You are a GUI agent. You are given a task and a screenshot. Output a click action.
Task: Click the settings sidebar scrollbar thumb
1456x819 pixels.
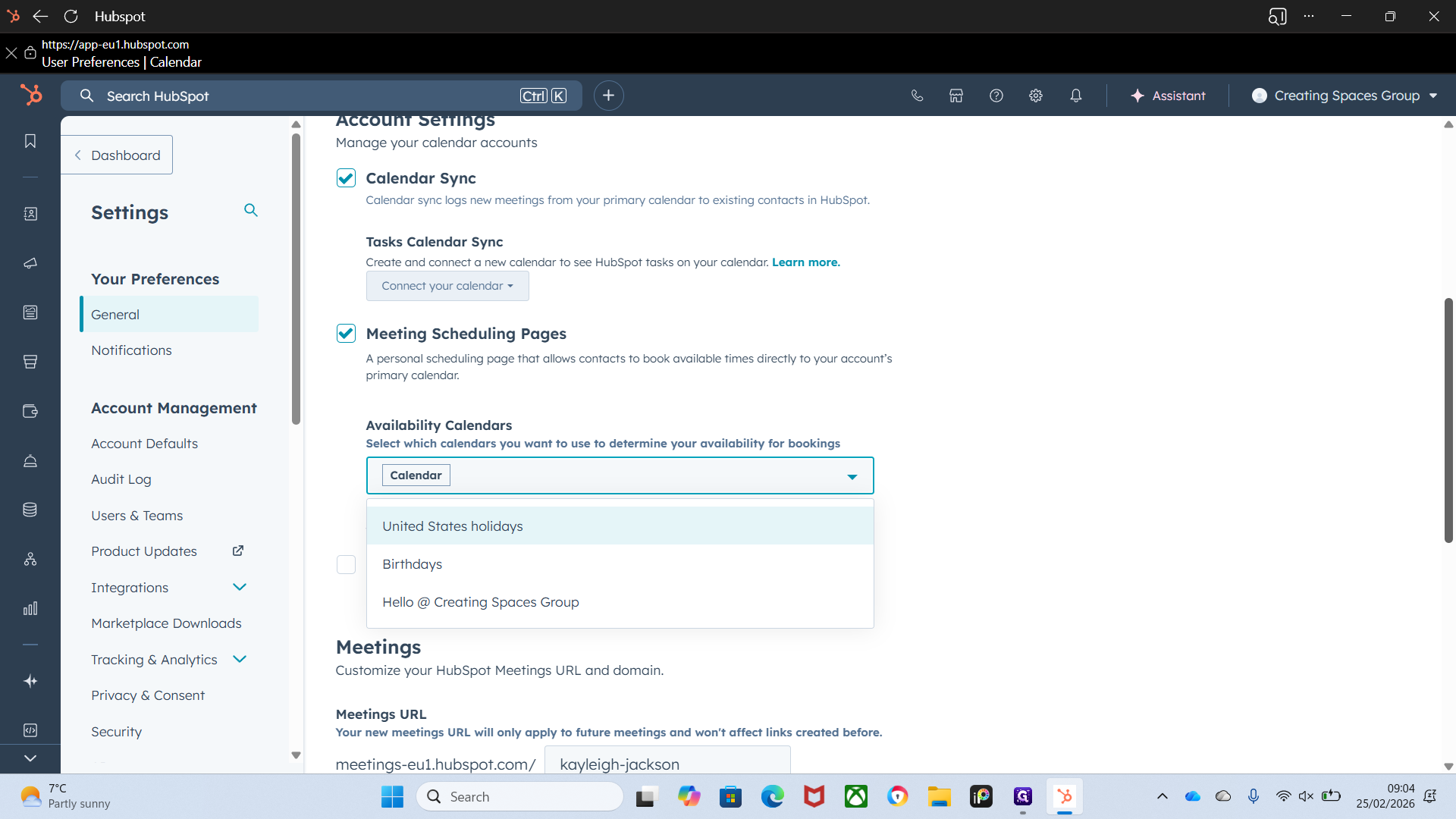tap(296, 279)
